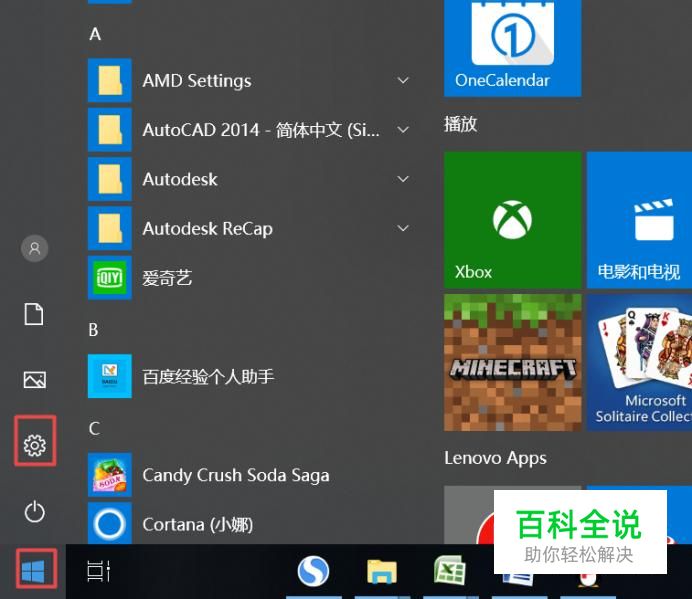The width and height of the screenshot is (692, 599).
Task: Open the Pictures sidebar icon
Action: click(x=34, y=380)
